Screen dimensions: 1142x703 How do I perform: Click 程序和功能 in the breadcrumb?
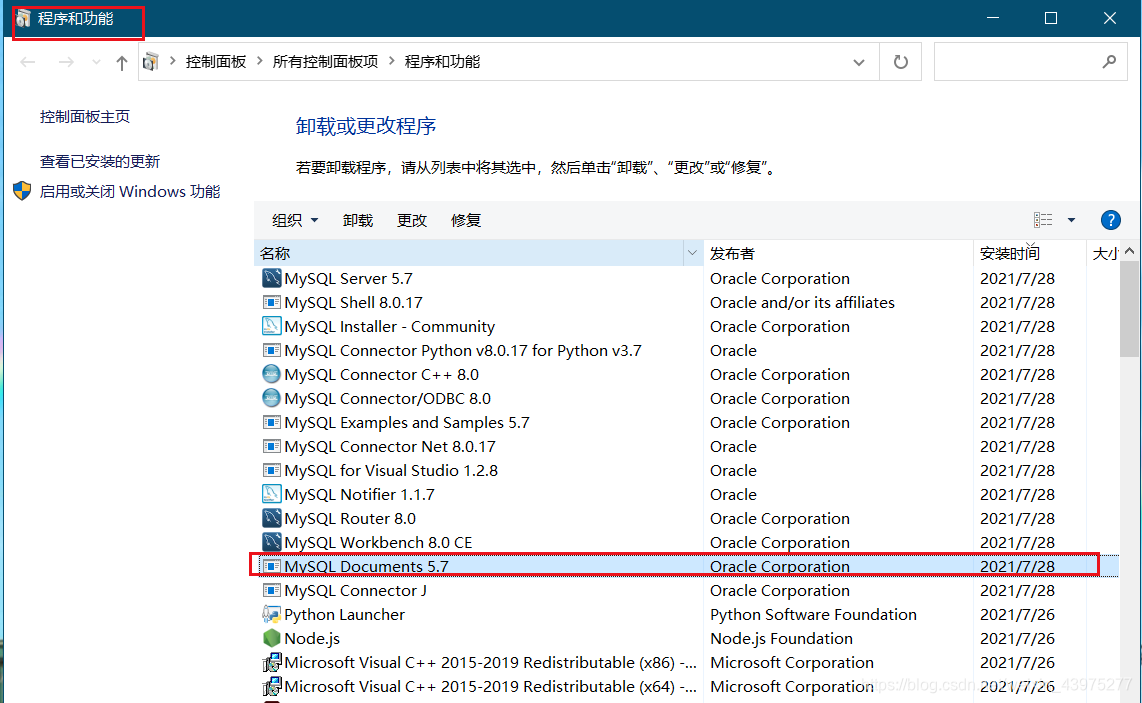coord(442,62)
